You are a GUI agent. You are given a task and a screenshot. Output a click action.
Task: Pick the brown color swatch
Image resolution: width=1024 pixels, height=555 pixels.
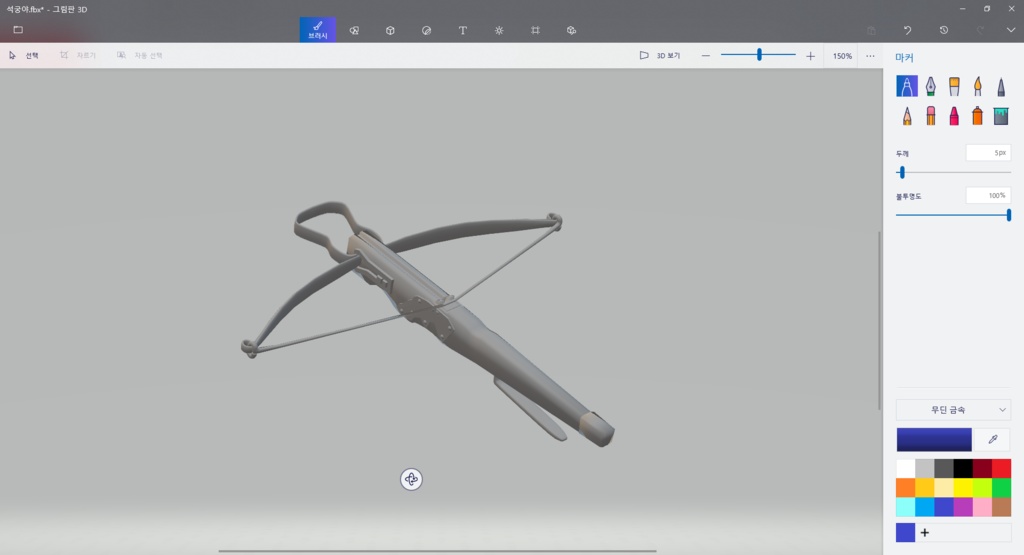tap(1001, 507)
